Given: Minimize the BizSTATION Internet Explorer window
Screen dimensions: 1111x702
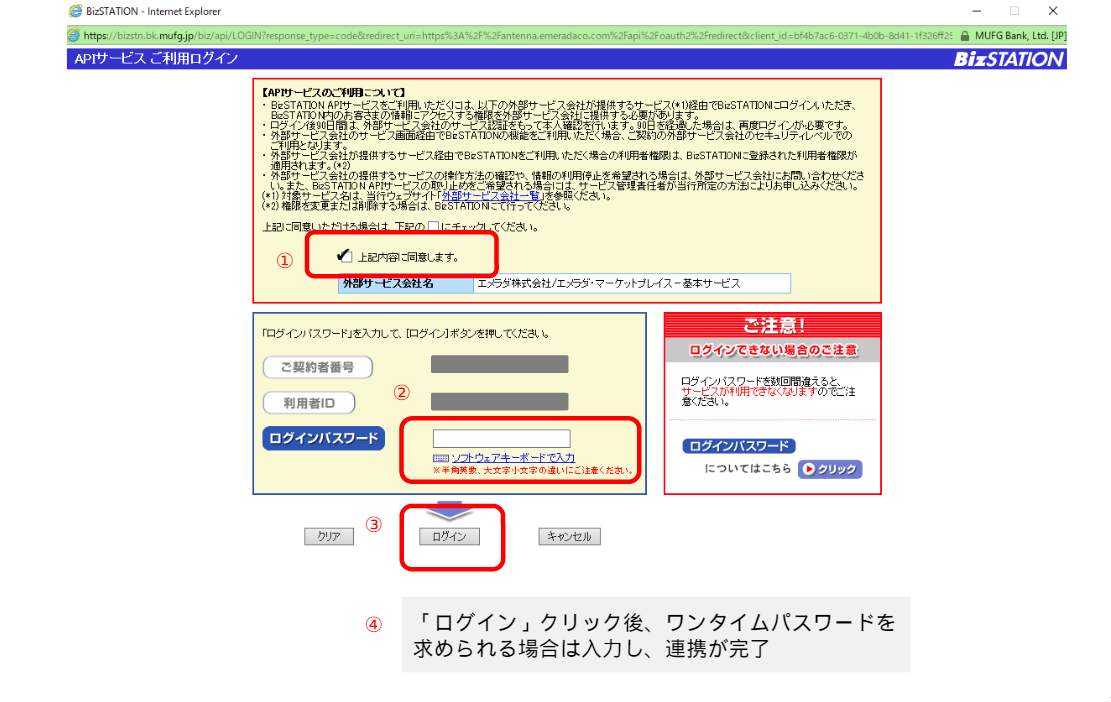Looking at the screenshot, I should [976, 11].
